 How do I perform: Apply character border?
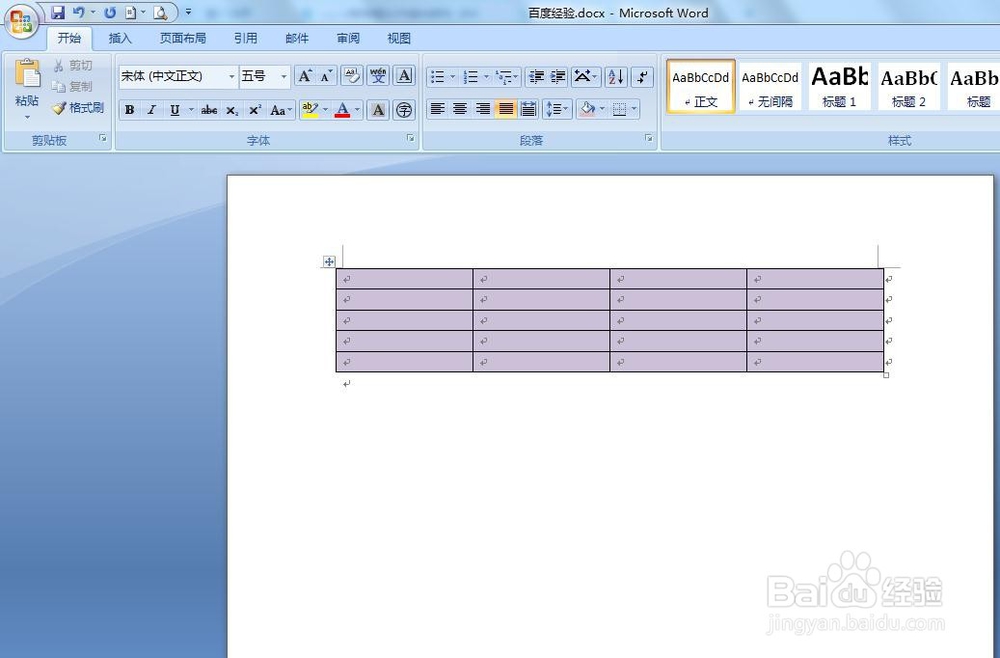pos(404,76)
